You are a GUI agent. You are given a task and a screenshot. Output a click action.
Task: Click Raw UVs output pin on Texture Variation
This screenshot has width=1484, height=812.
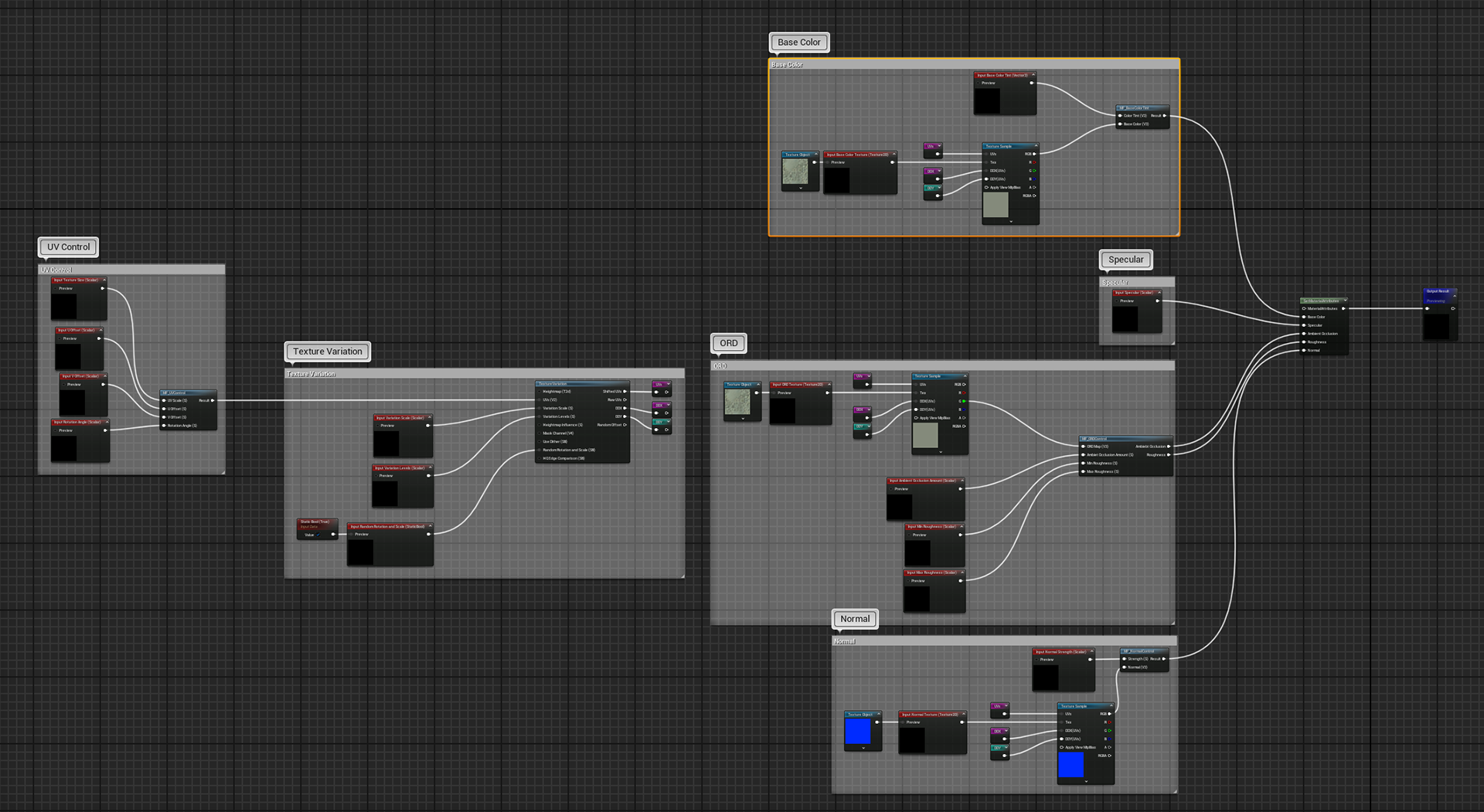[x=625, y=400]
